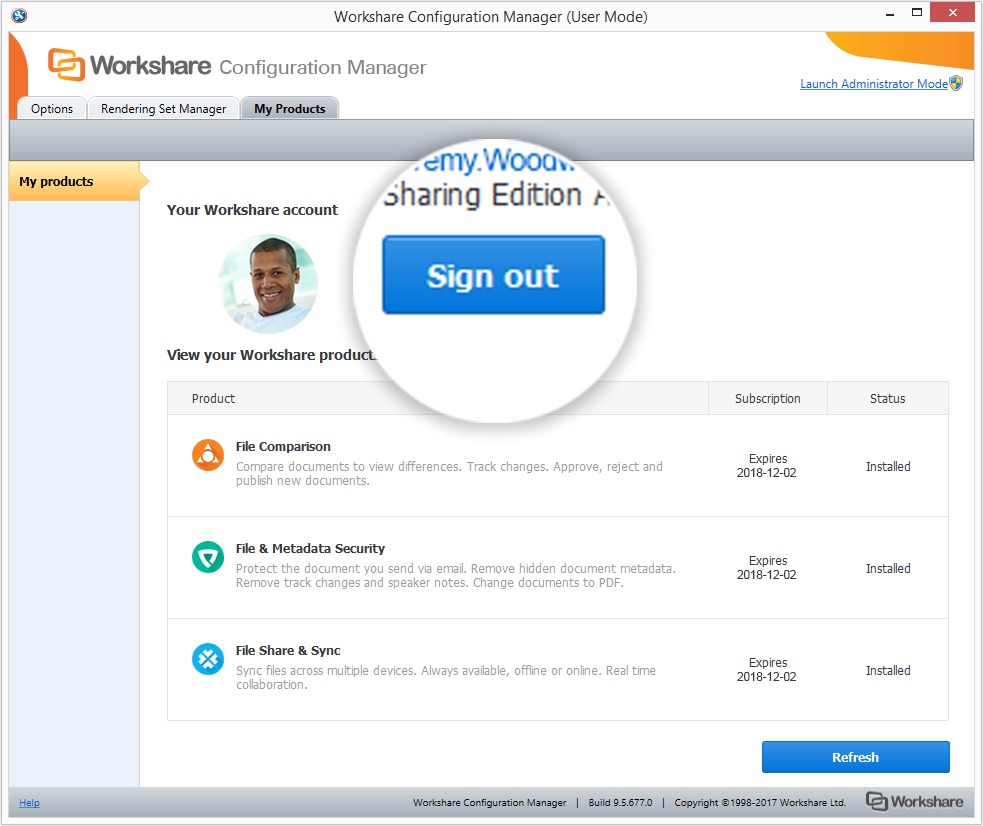Click the Product column header

point(214,398)
